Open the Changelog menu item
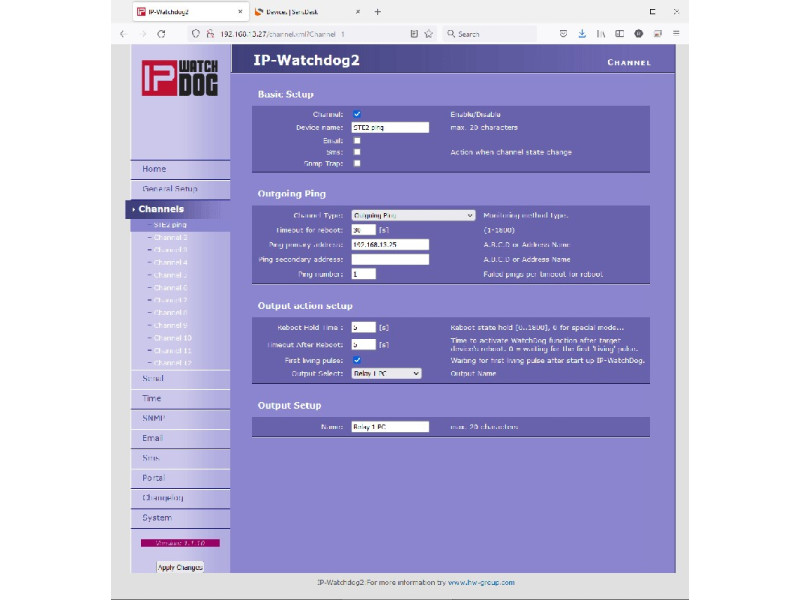The width and height of the screenshot is (800, 600). (x=181, y=498)
